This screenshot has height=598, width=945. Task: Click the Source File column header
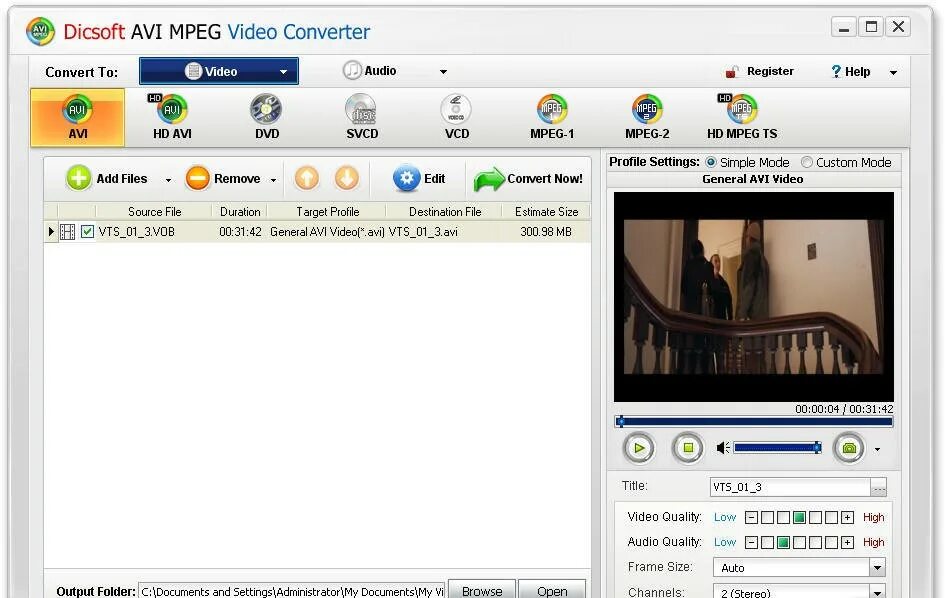(154, 212)
